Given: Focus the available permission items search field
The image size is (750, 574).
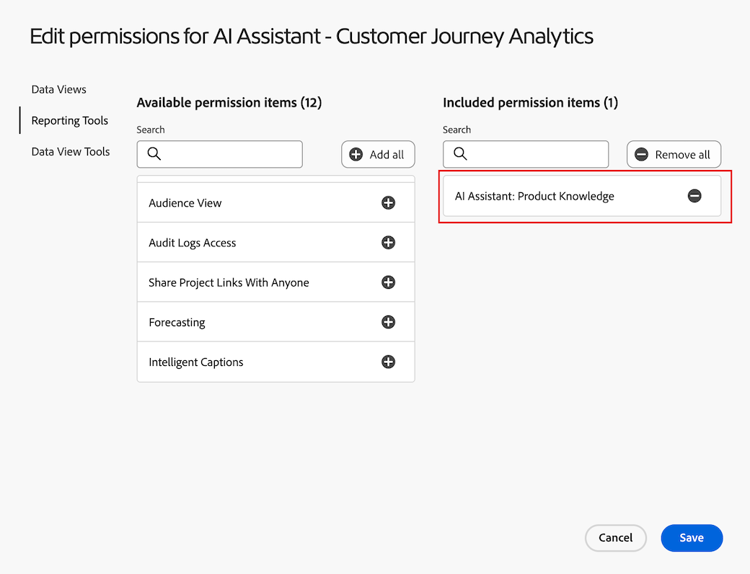Looking at the screenshot, I should point(230,154).
